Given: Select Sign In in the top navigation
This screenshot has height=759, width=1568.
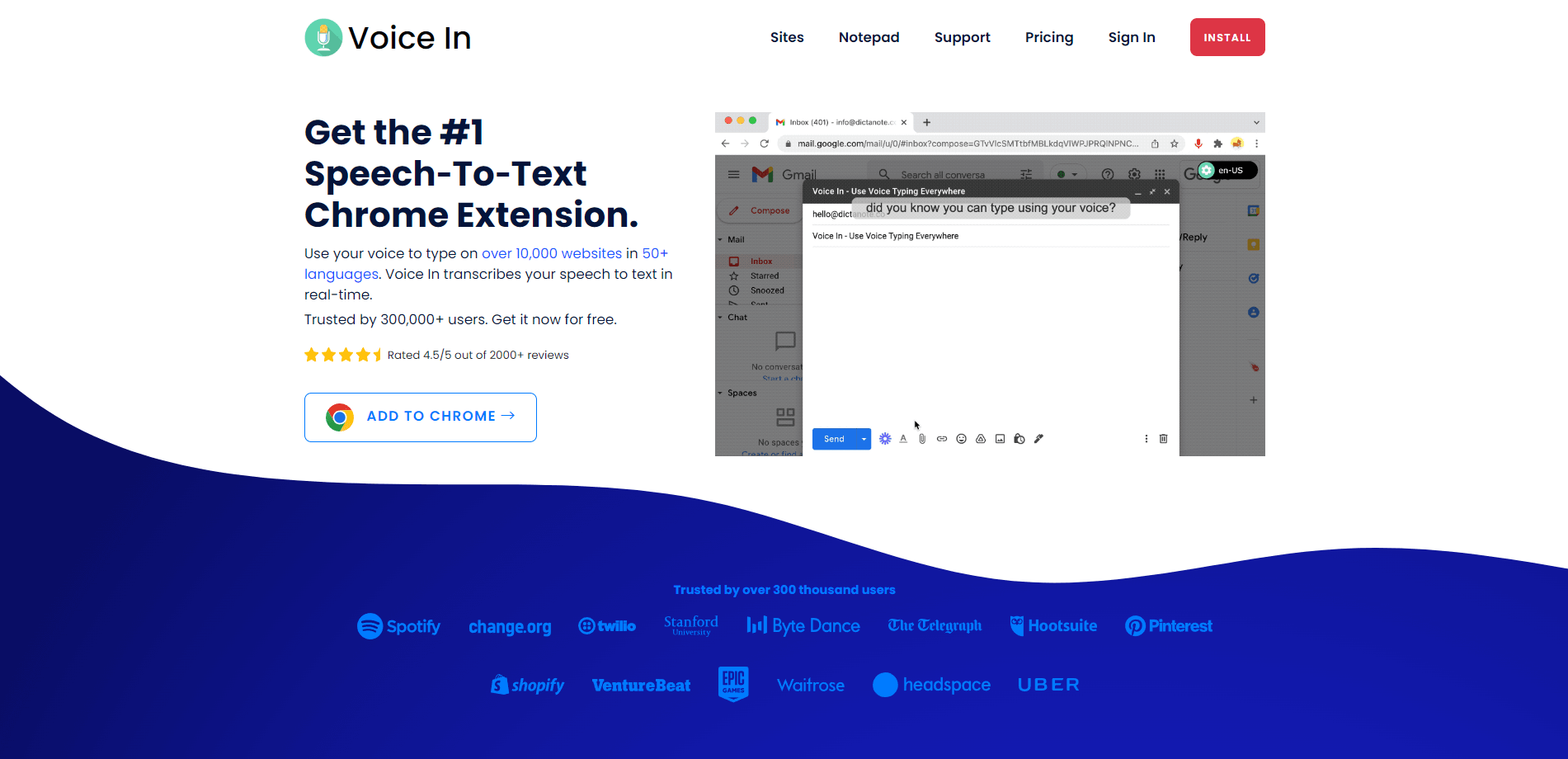Looking at the screenshot, I should coord(1132,38).
